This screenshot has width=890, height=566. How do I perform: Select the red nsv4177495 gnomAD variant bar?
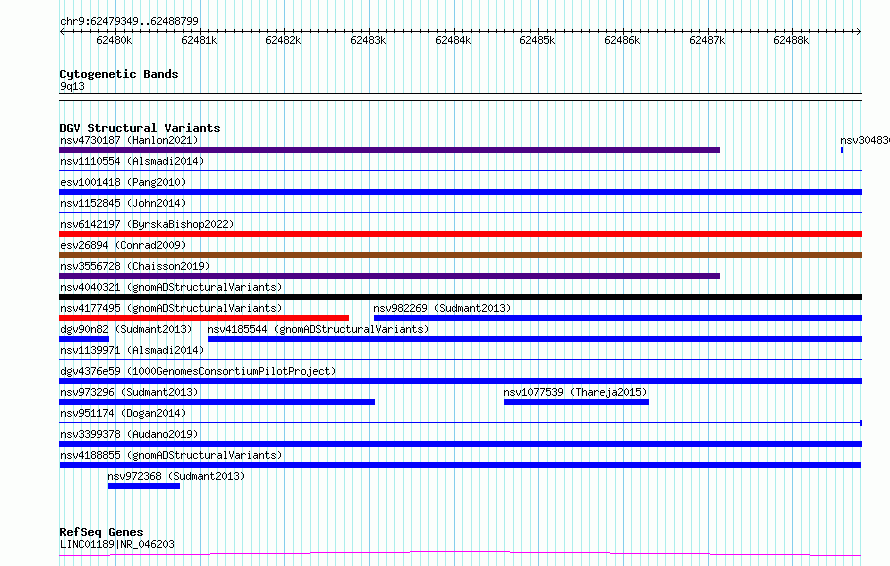pyautogui.click(x=204, y=318)
